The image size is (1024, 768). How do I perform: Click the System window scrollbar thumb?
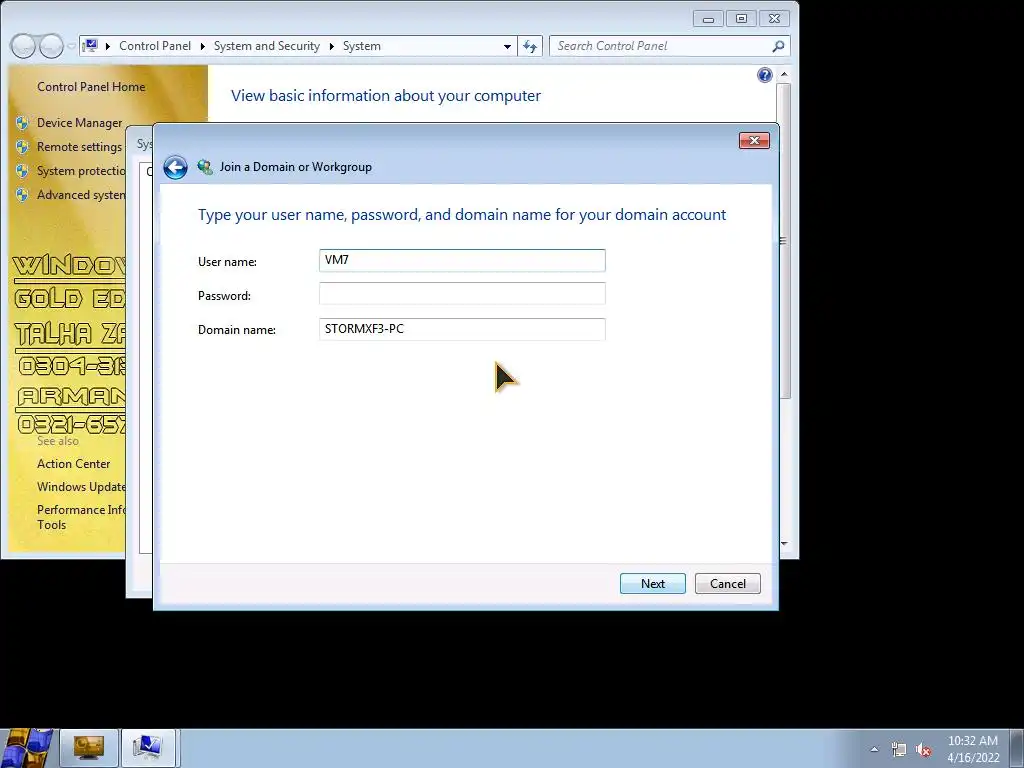(784, 240)
